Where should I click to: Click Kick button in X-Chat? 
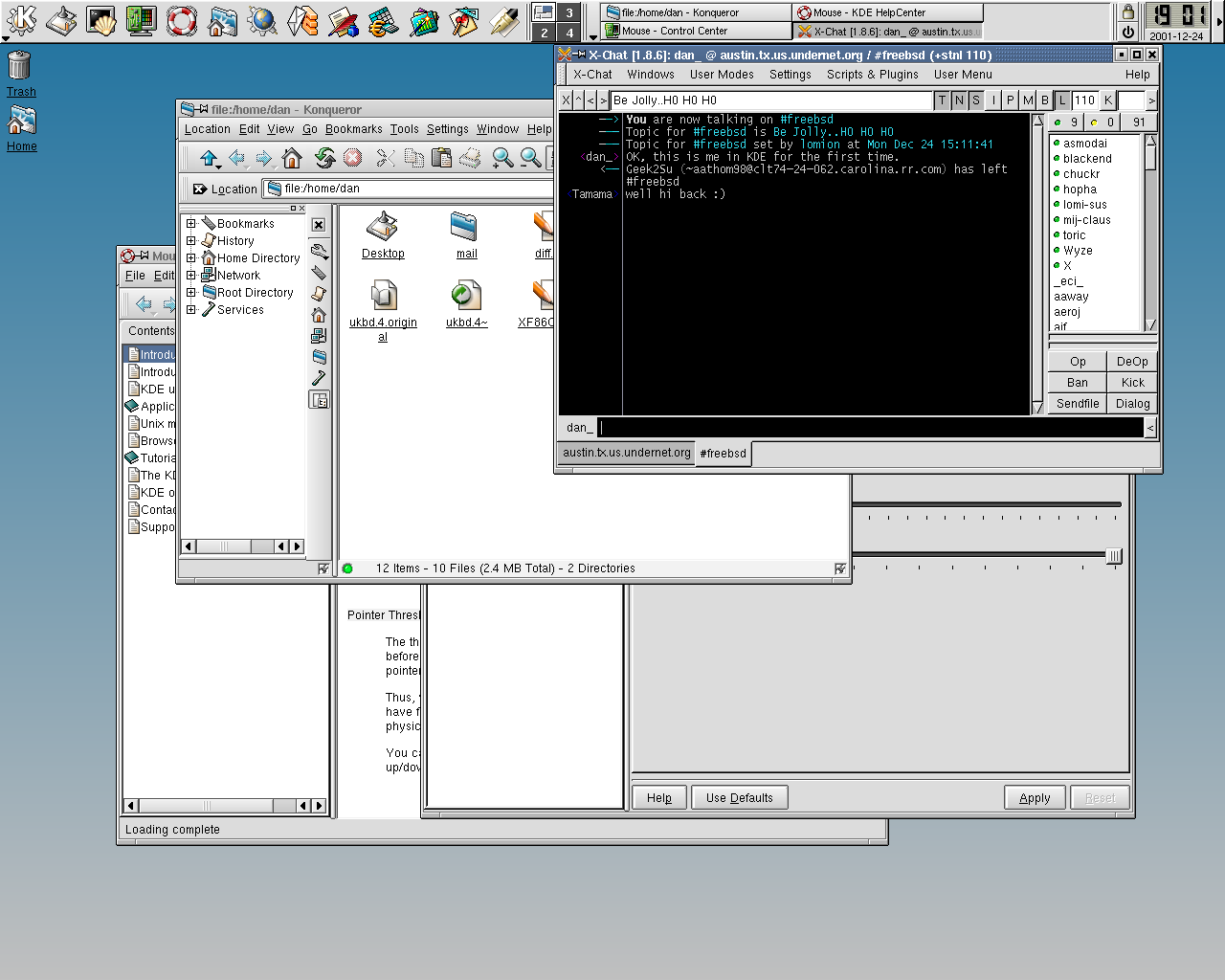[1132, 383]
